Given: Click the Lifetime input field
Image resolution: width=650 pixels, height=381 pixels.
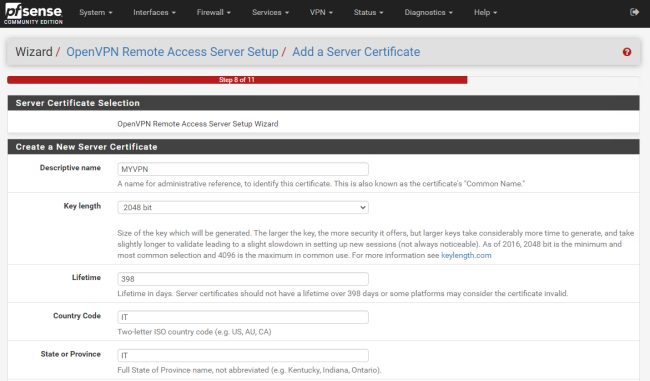Looking at the screenshot, I should pyautogui.click(x=243, y=279).
